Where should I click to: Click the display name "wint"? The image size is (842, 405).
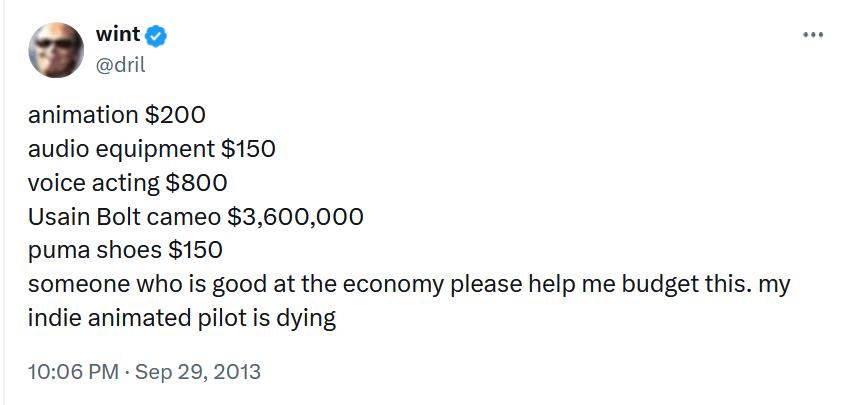[117, 36]
